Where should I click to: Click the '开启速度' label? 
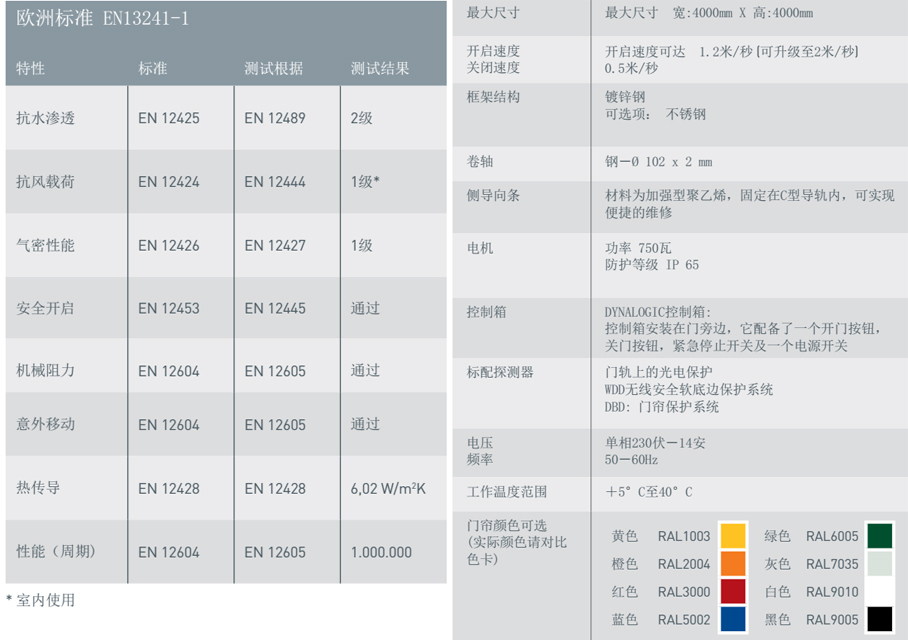click(493, 51)
